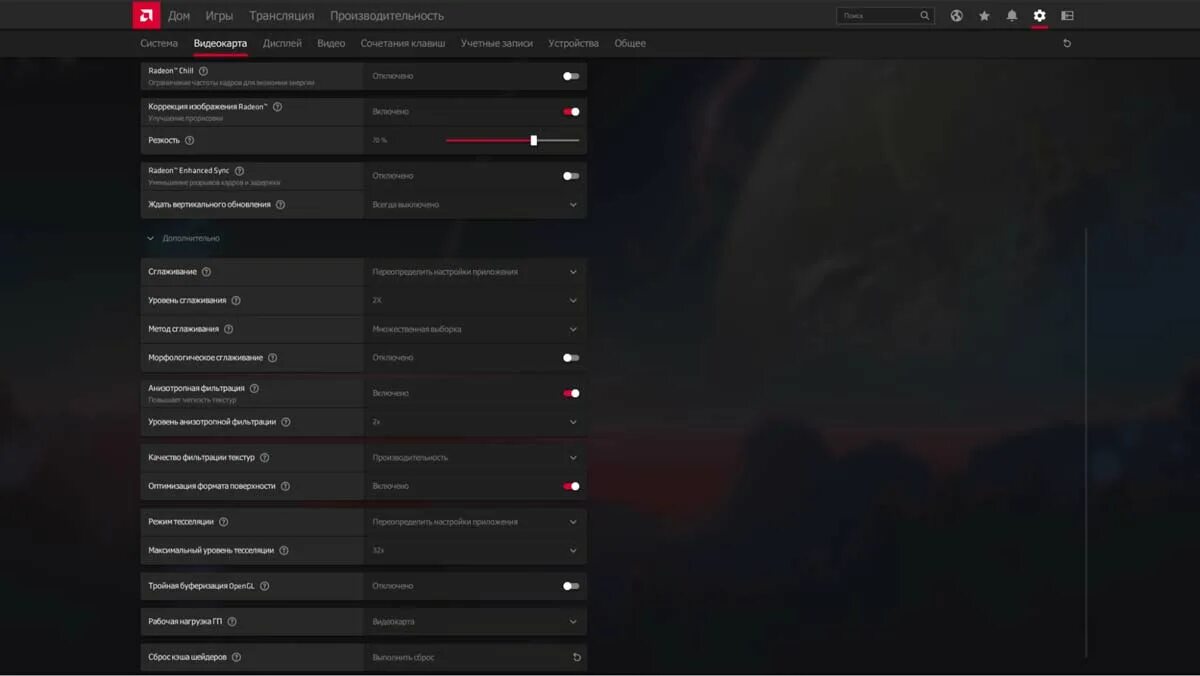Show help for Коррекция изображения Radeon

click(277, 106)
